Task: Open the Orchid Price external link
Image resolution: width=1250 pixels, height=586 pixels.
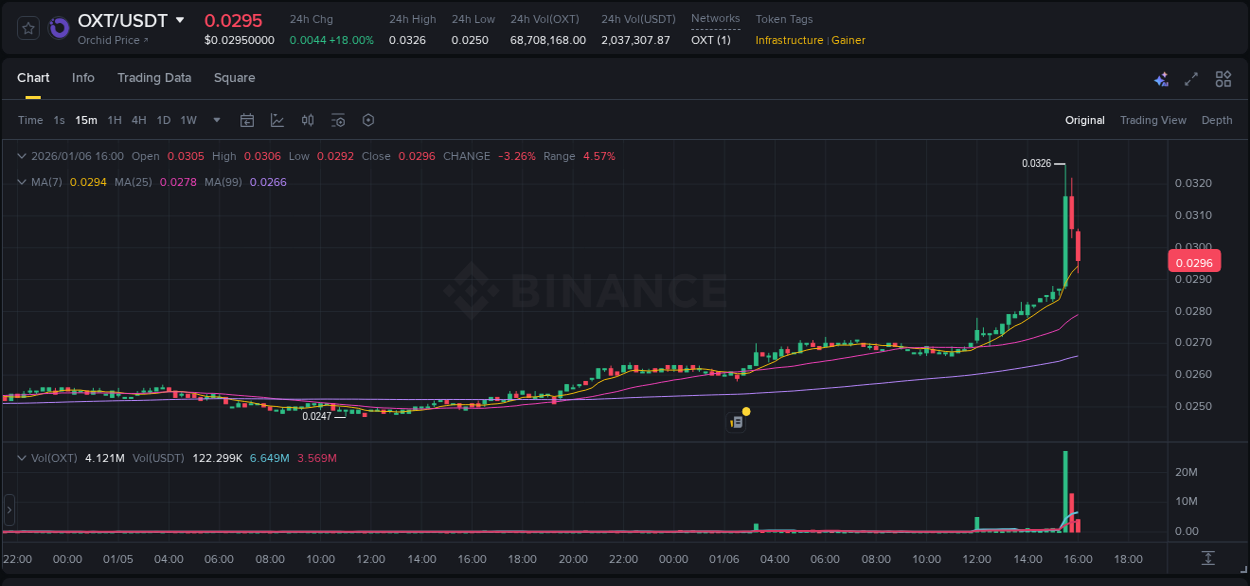Action: pos(113,40)
